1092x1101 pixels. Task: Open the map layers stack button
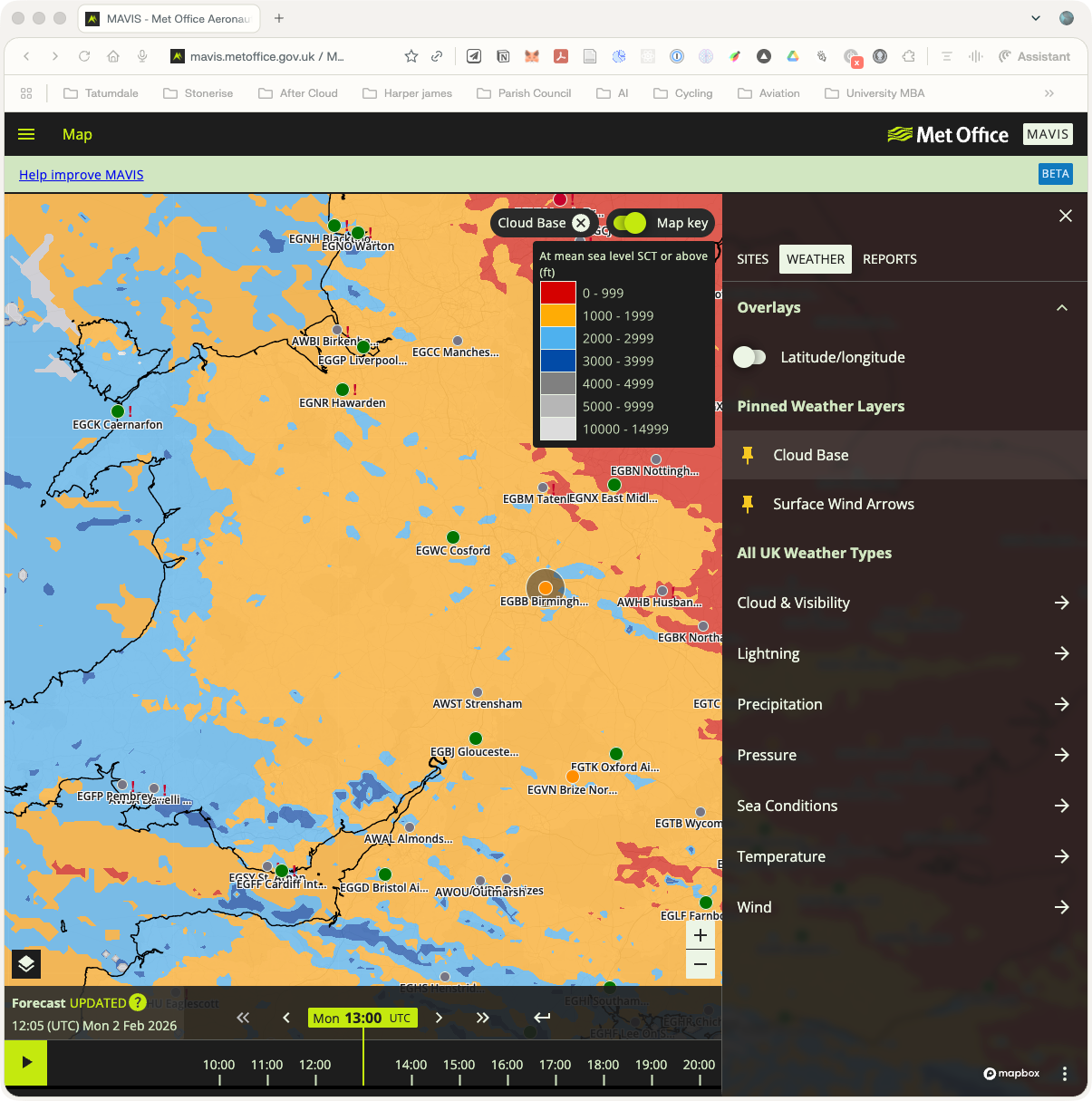(26, 963)
